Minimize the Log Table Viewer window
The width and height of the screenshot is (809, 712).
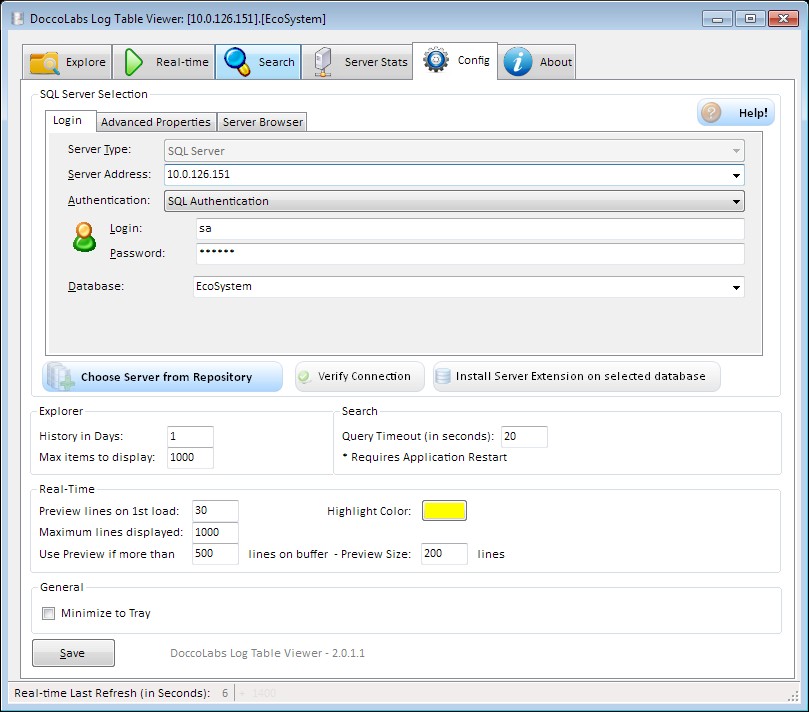pos(717,19)
